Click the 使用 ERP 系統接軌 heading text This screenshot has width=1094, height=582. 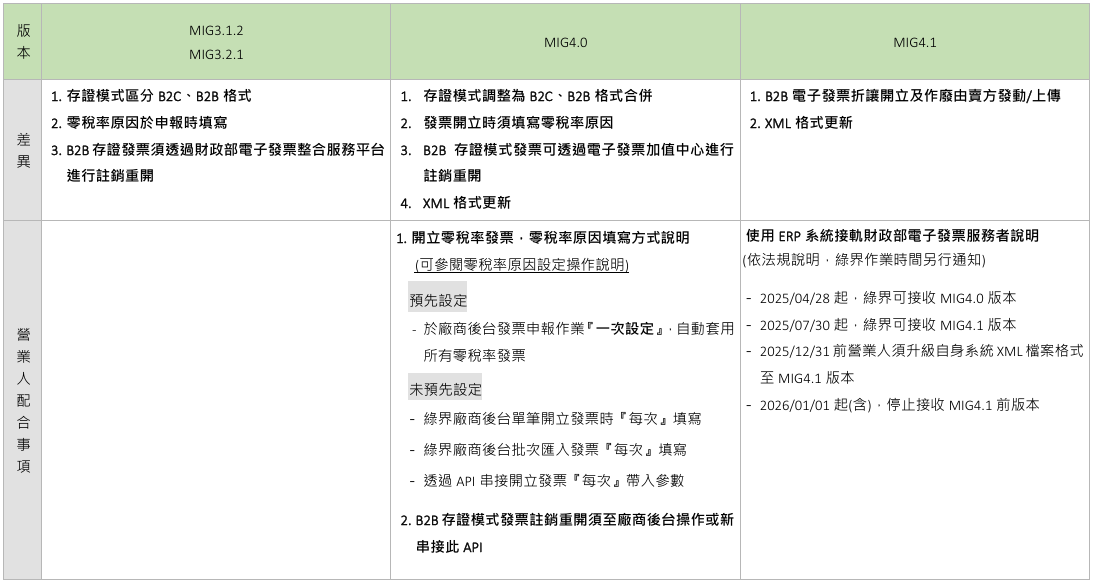892,236
